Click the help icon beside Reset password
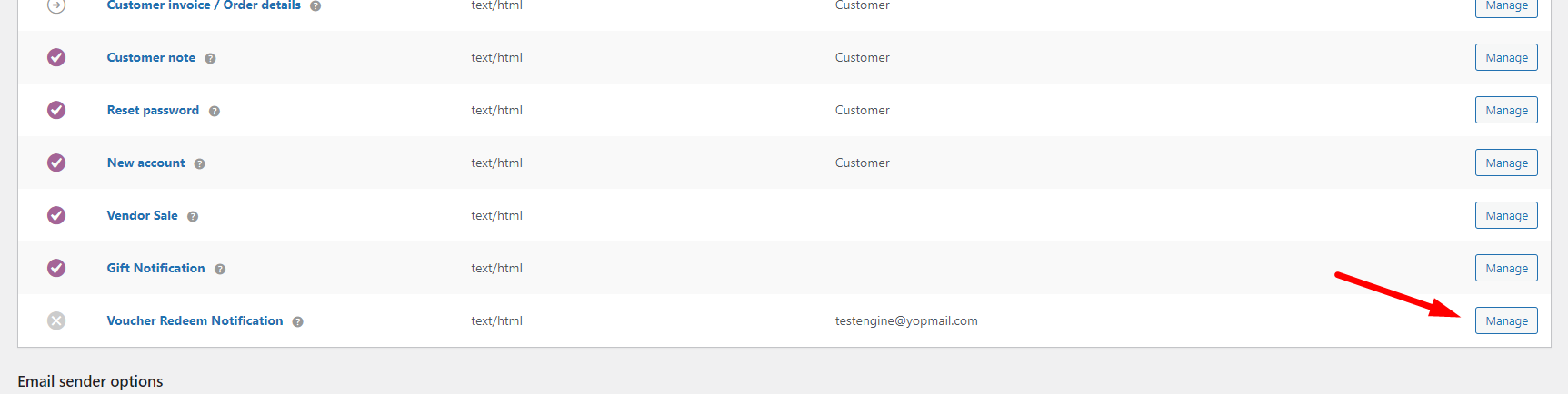 [215, 111]
